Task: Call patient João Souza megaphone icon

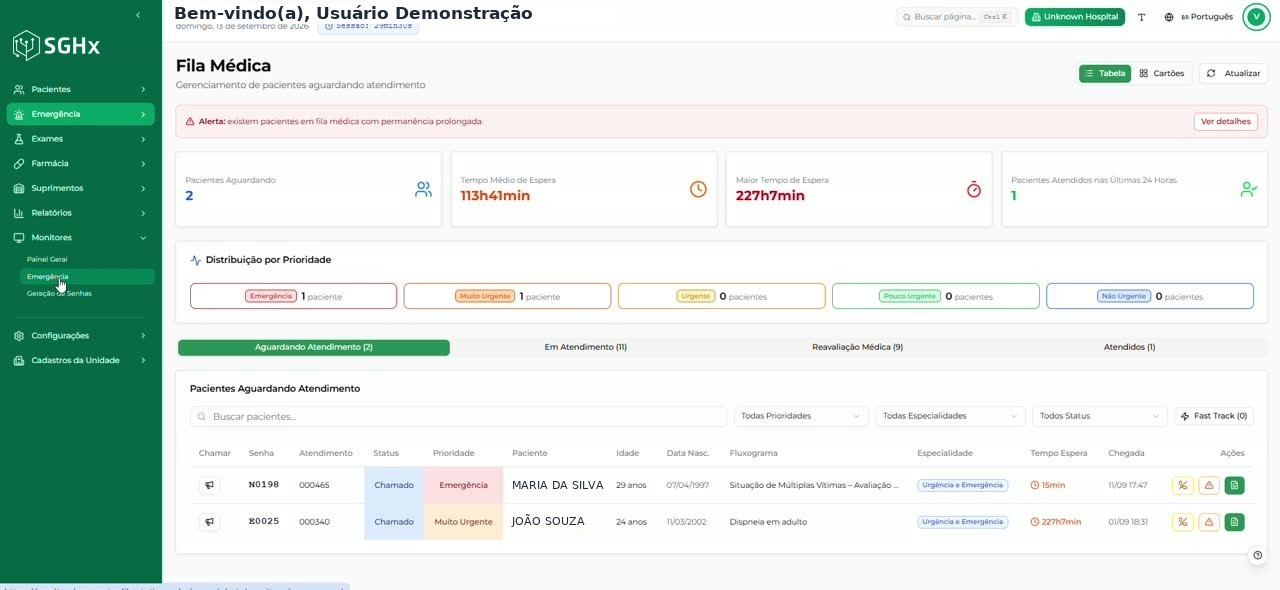Action: tap(209, 522)
